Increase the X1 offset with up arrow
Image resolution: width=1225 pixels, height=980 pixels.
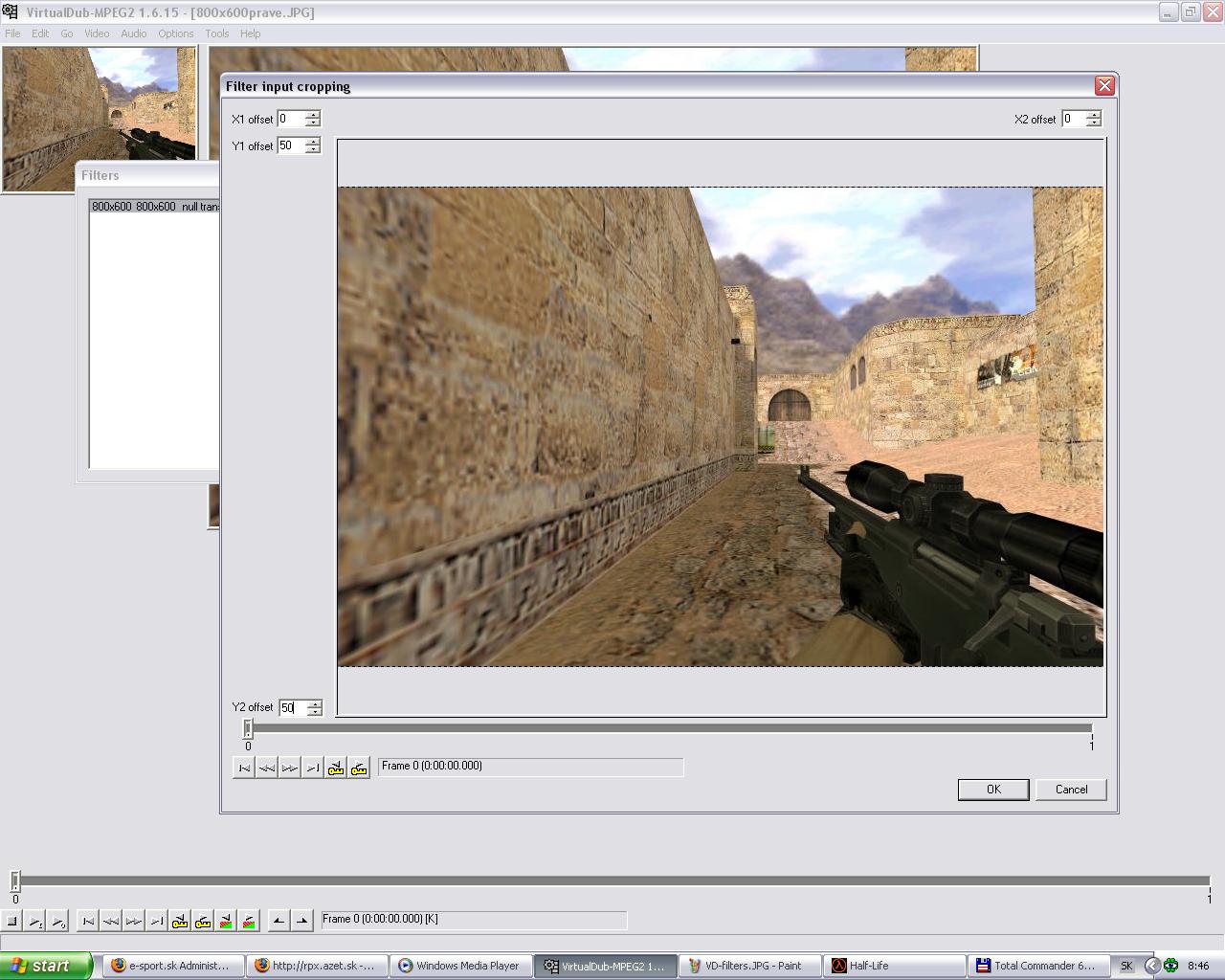312,115
